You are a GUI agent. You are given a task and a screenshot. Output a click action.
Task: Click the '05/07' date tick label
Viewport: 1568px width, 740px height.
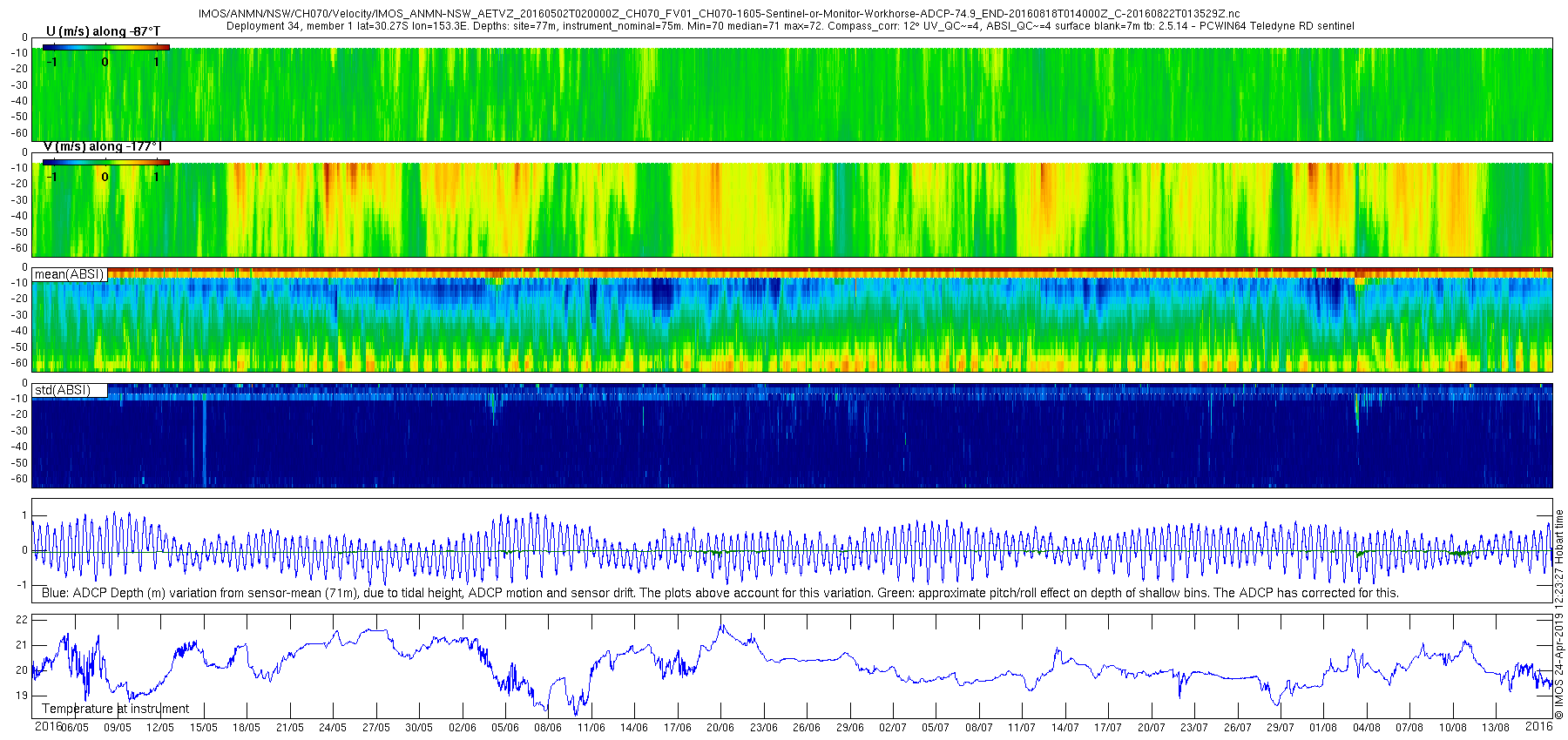(x=936, y=728)
